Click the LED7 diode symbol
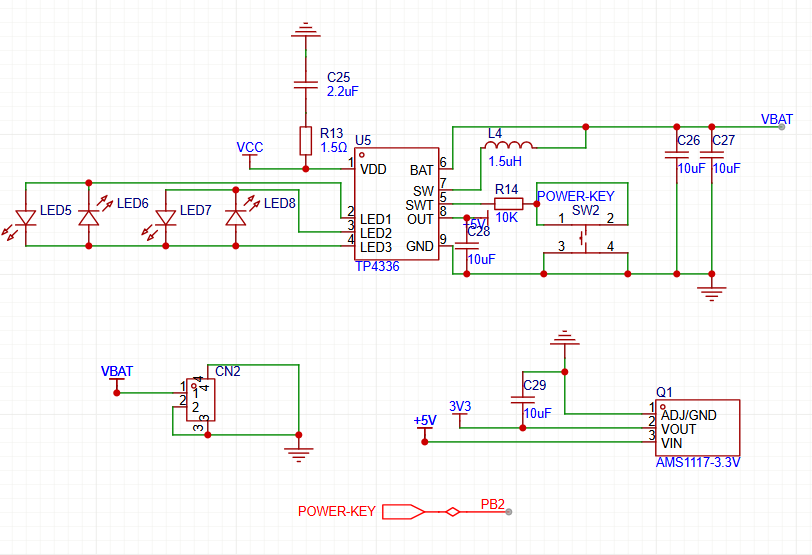This screenshot has width=812, height=555. 165,217
